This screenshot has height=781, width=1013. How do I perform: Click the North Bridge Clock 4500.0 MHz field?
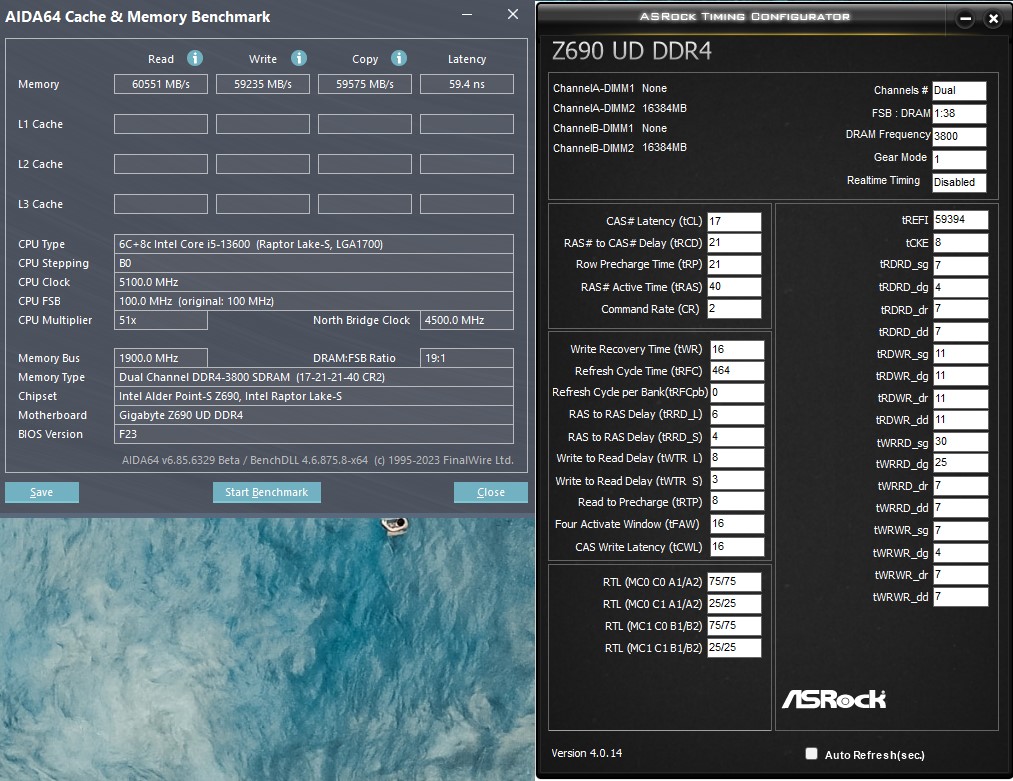click(467, 320)
